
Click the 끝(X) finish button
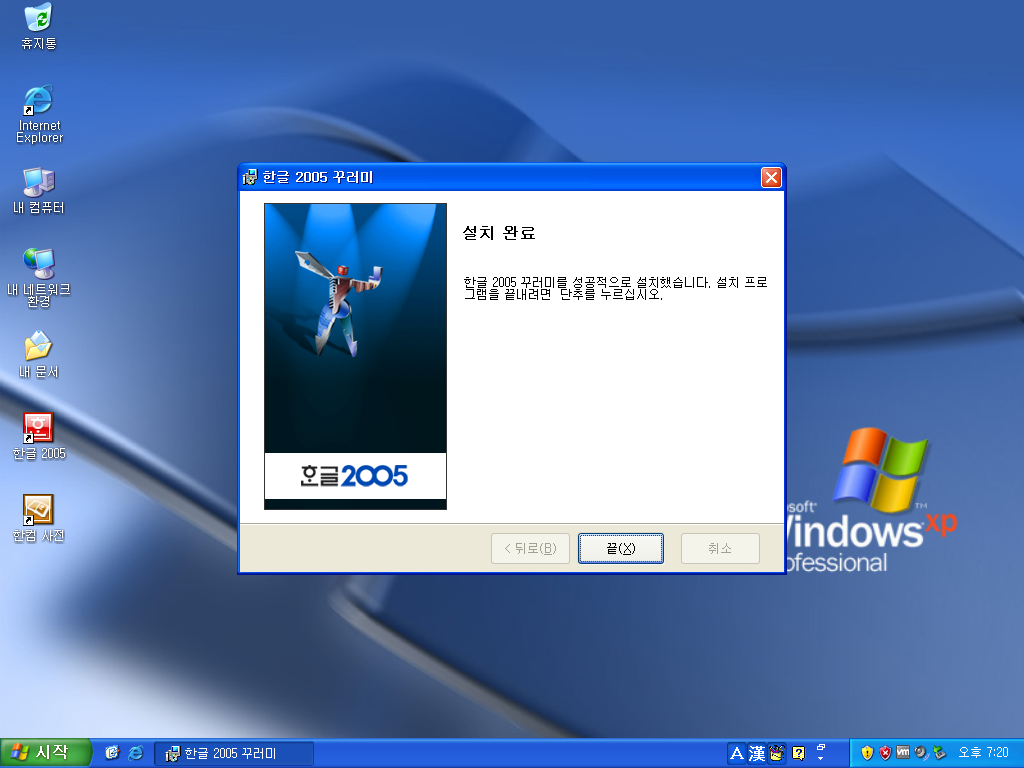pos(620,548)
